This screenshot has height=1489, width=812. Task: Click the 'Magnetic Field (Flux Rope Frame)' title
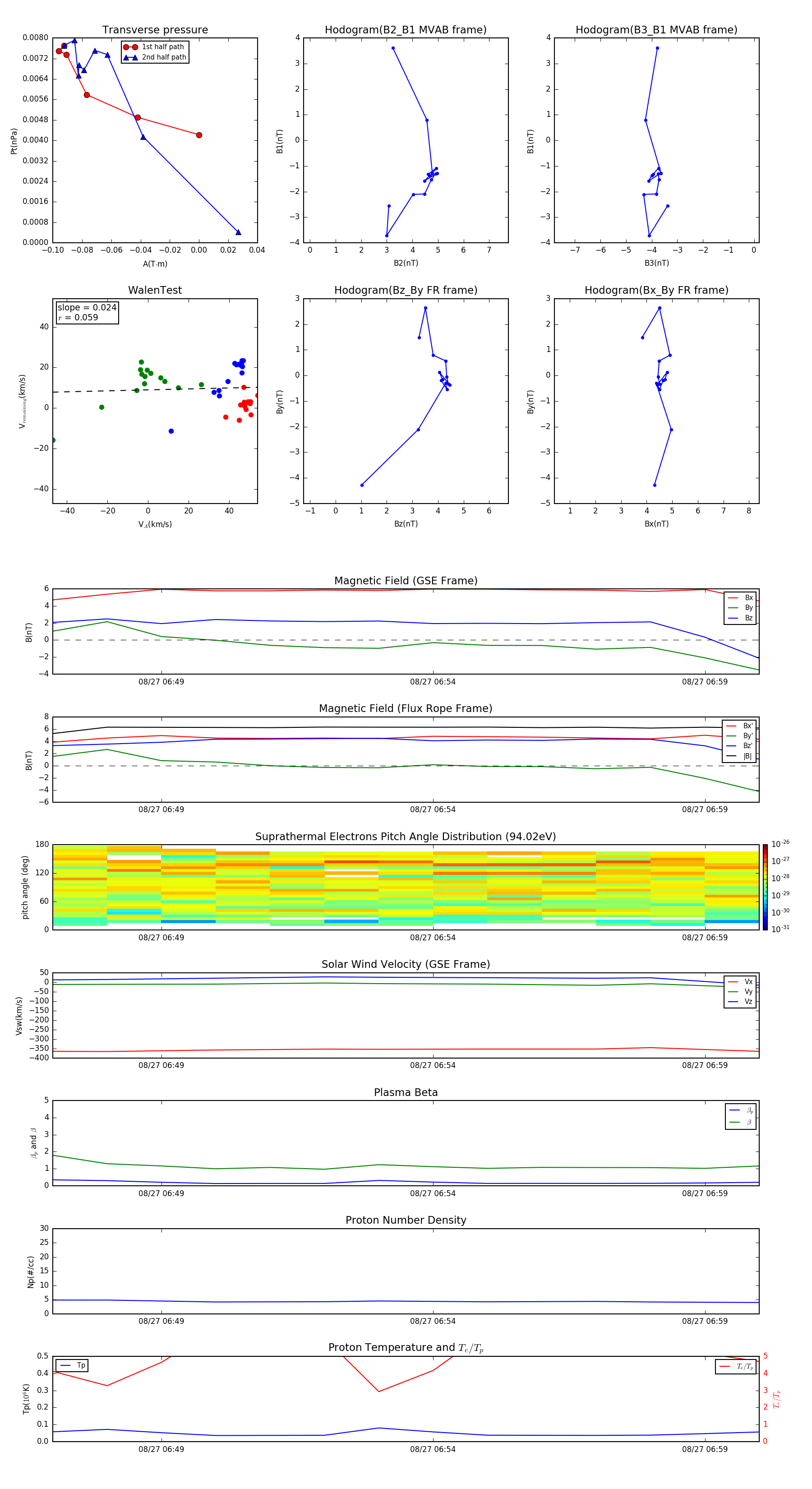click(406, 709)
